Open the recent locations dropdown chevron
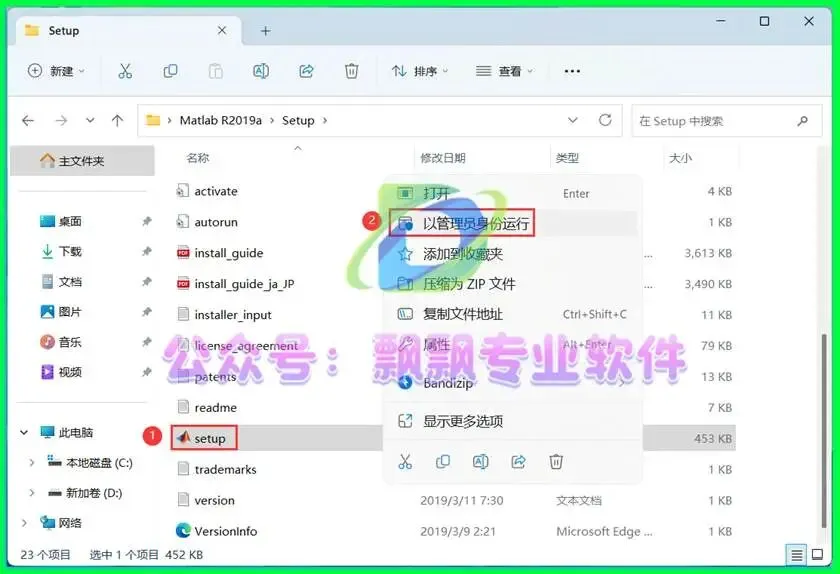The image size is (840, 574). pos(90,121)
